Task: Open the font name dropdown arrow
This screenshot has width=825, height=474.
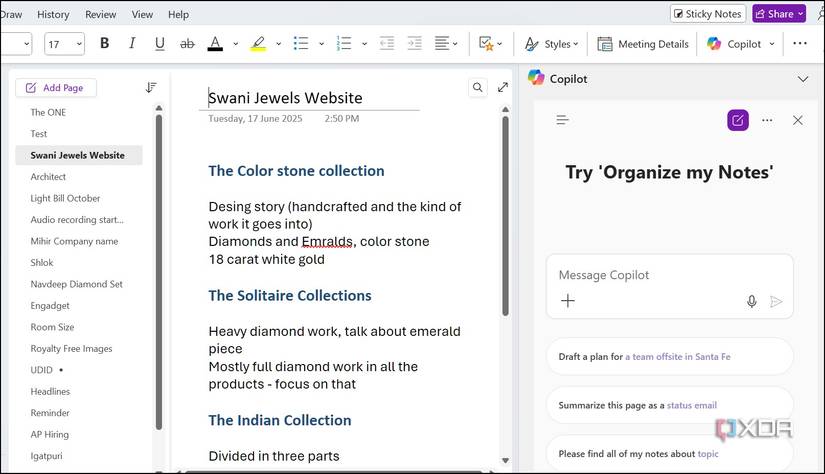Action: coord(26,44)
